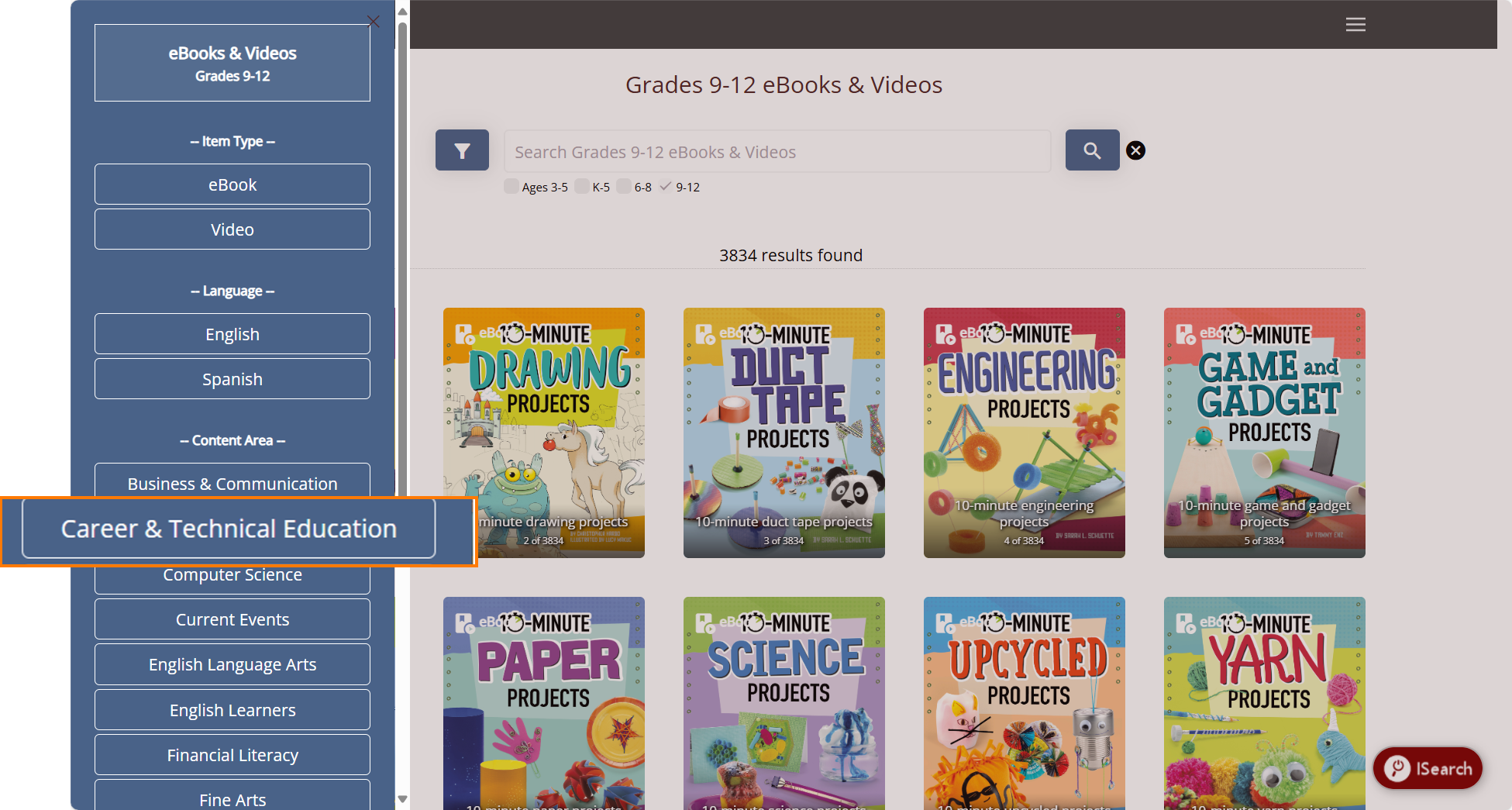Open 10-minute Upcycled Projects book
Screen dimensions: 1512x810
pos(1025,703)
